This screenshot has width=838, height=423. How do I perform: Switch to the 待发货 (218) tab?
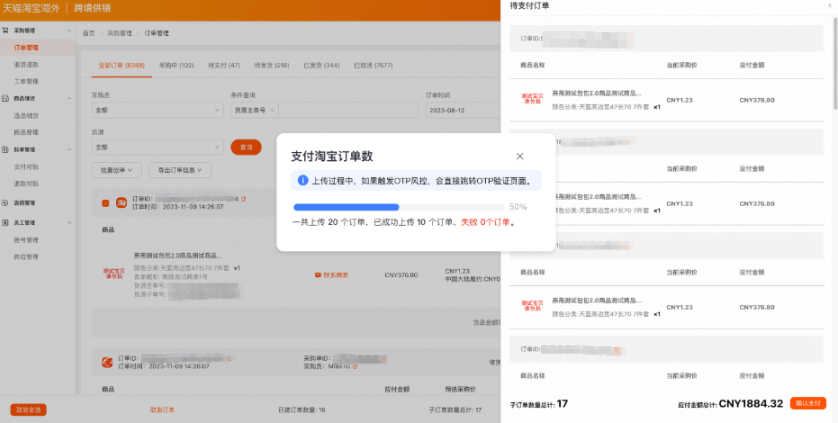(271, 65)
